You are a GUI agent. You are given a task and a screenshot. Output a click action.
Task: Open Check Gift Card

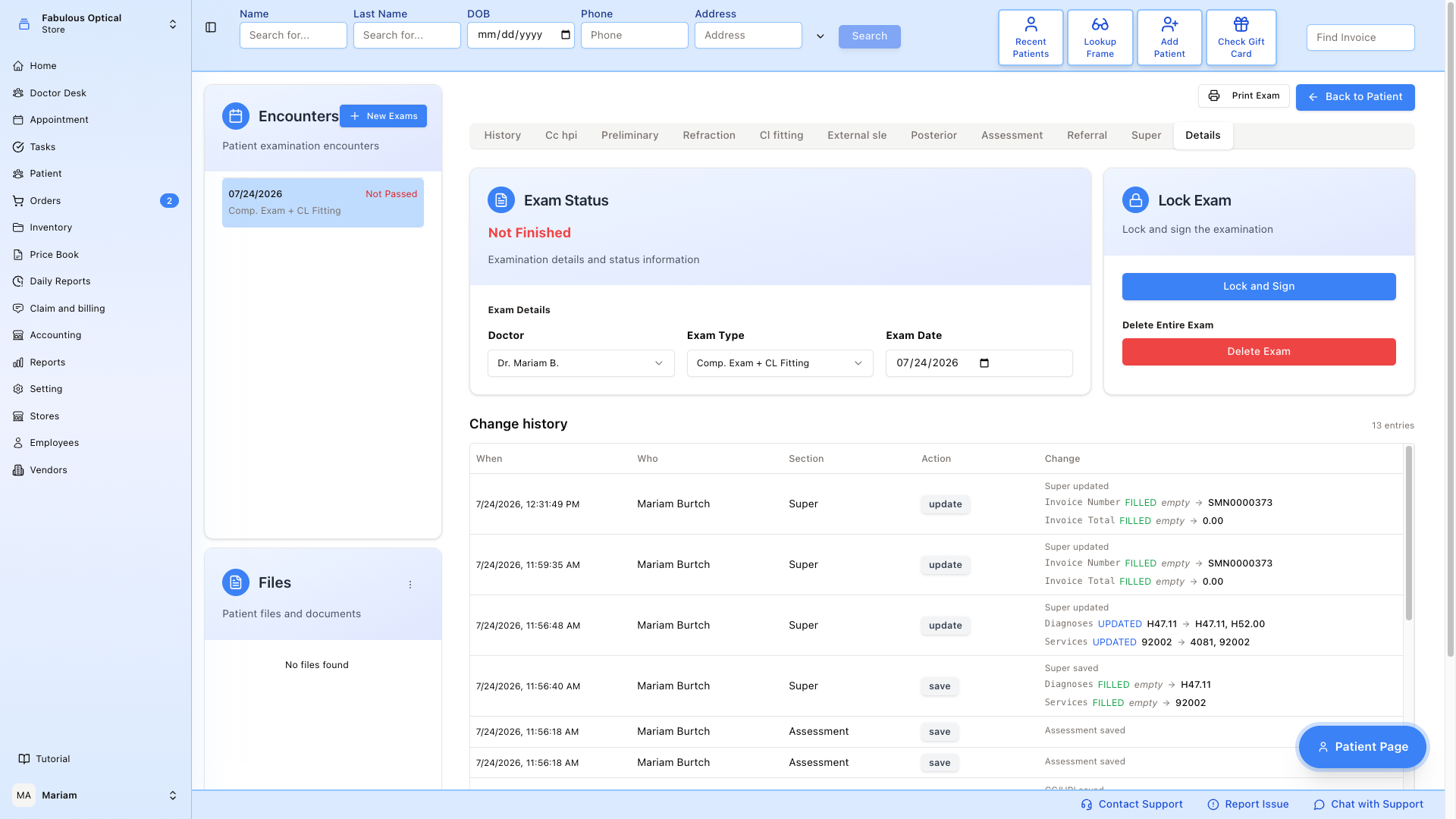tap(1241, 37)
